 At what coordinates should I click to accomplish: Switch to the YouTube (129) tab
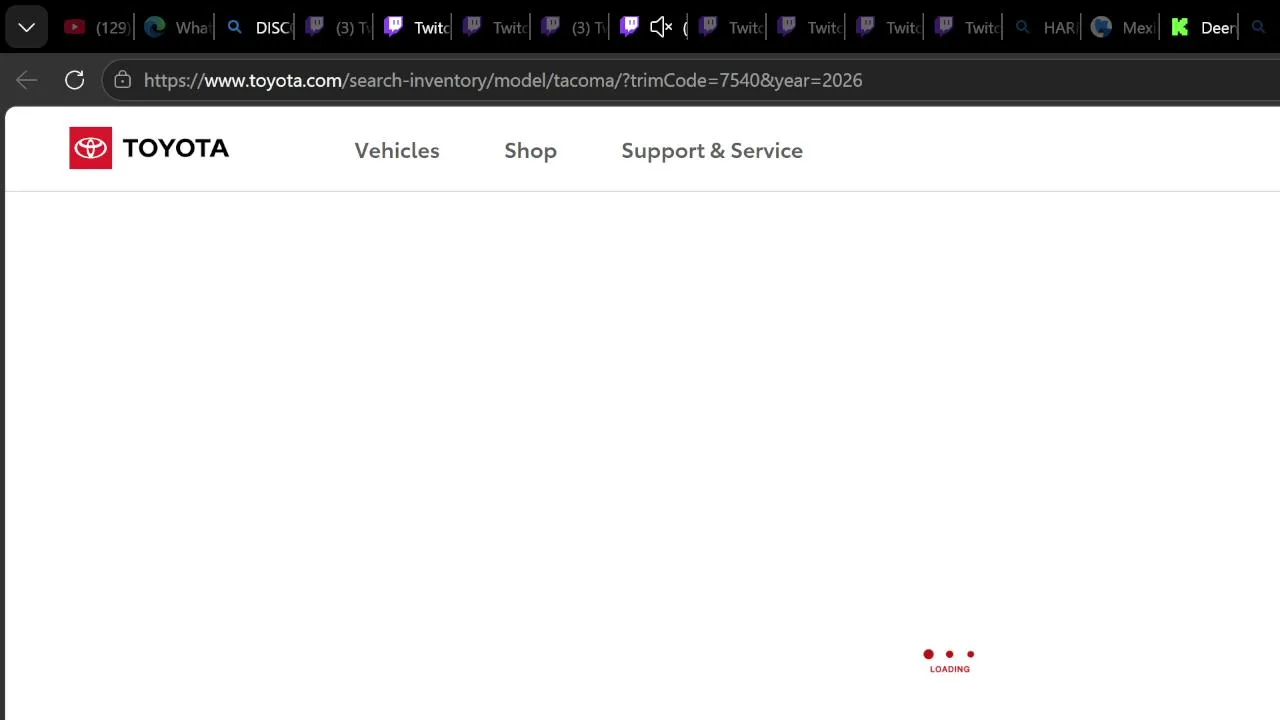click(x=96, y=27)
